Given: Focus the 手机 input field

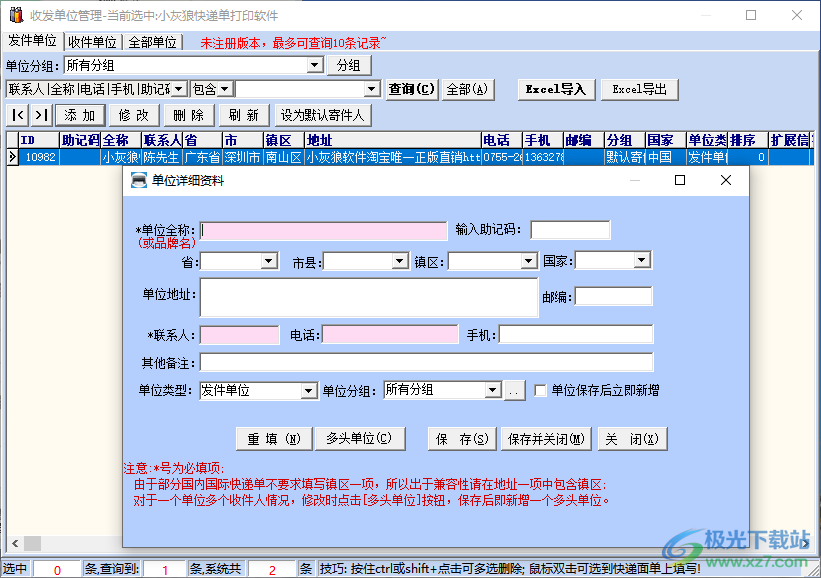Looking at the screenshot, I should pos(576,334).
